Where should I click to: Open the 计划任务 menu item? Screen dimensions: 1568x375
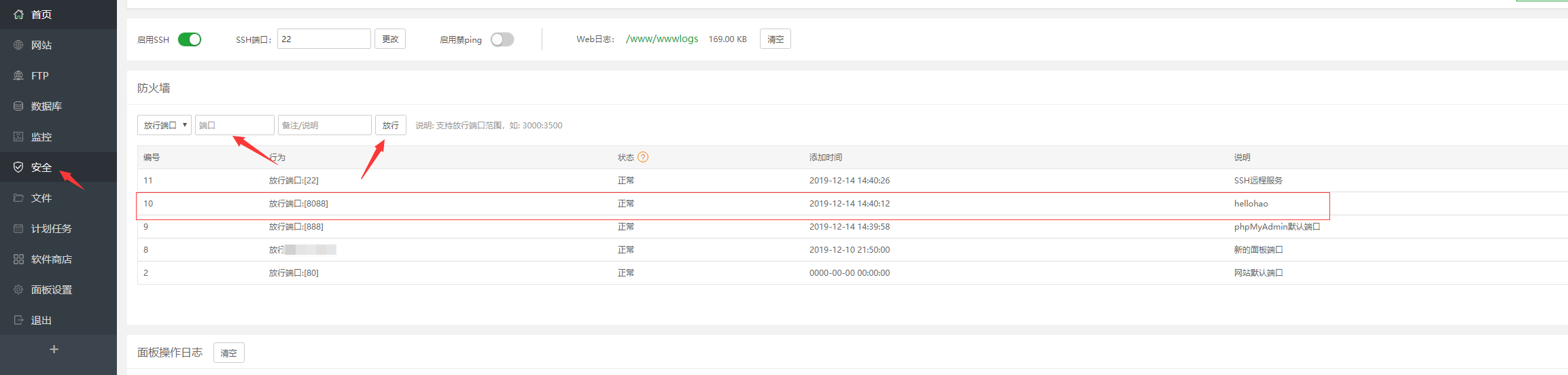pyautogui.click(x=51, y=228)
